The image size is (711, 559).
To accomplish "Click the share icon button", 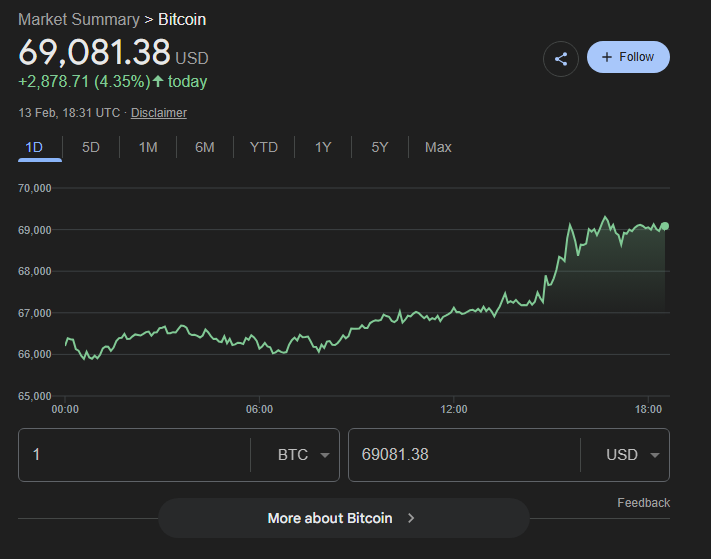I will point(561,58).
